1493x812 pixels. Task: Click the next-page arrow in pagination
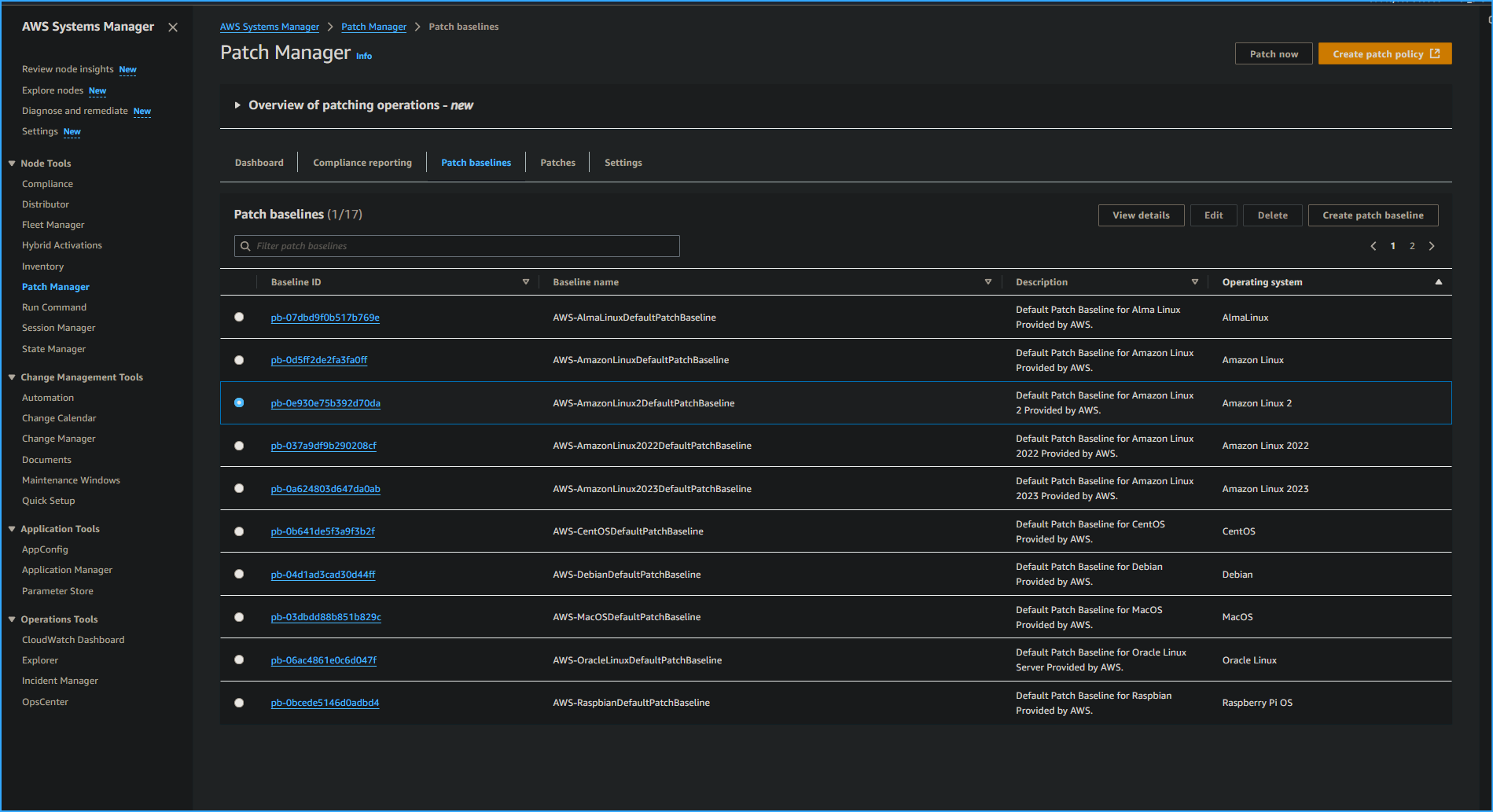point(1432,245)
